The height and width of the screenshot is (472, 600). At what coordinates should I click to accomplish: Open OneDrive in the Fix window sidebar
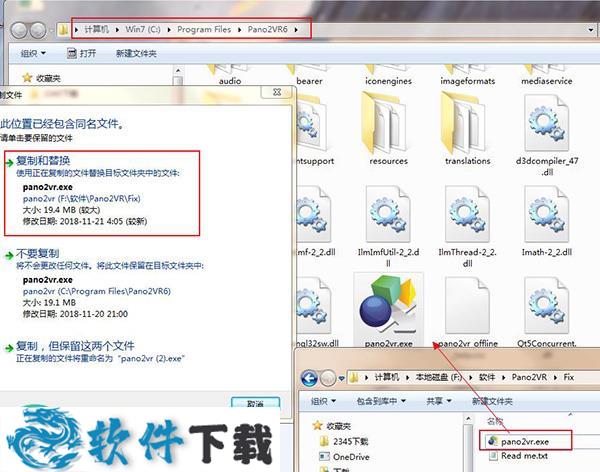344,457
